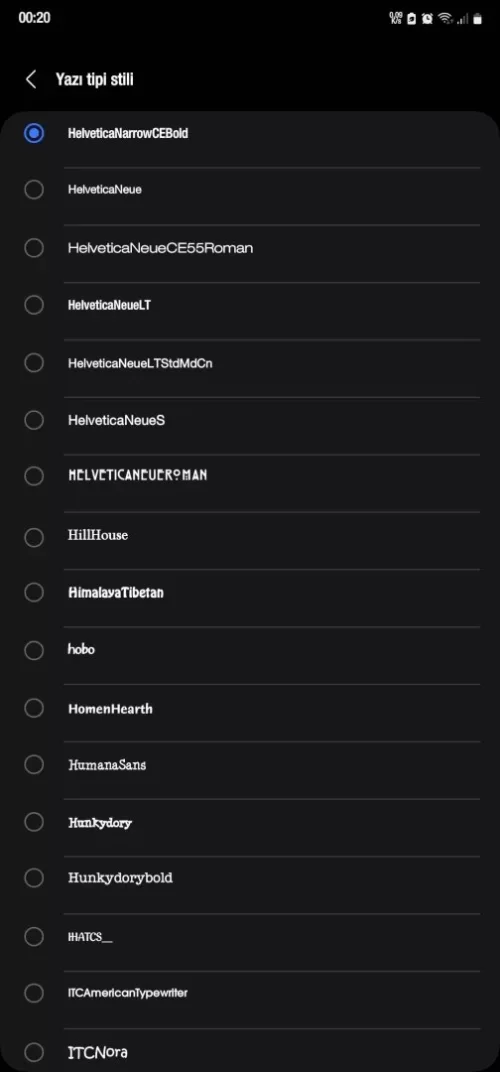Select HelveticaNeueLT radio button
The width and height of the screenshot is (500, 1072).
click(x=34, y=305)
